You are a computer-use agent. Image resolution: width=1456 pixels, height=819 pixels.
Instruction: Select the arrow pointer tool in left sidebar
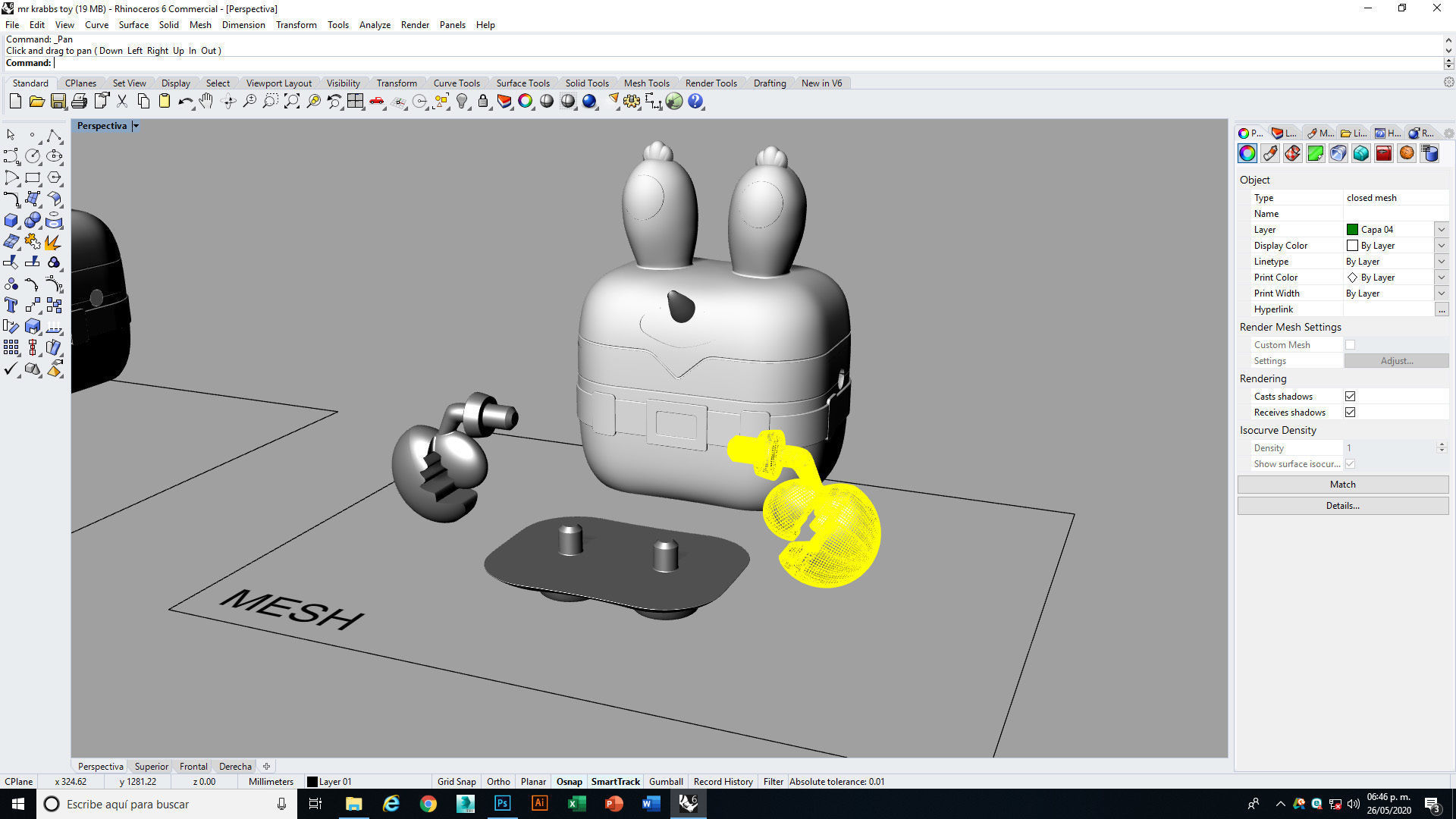11,135
